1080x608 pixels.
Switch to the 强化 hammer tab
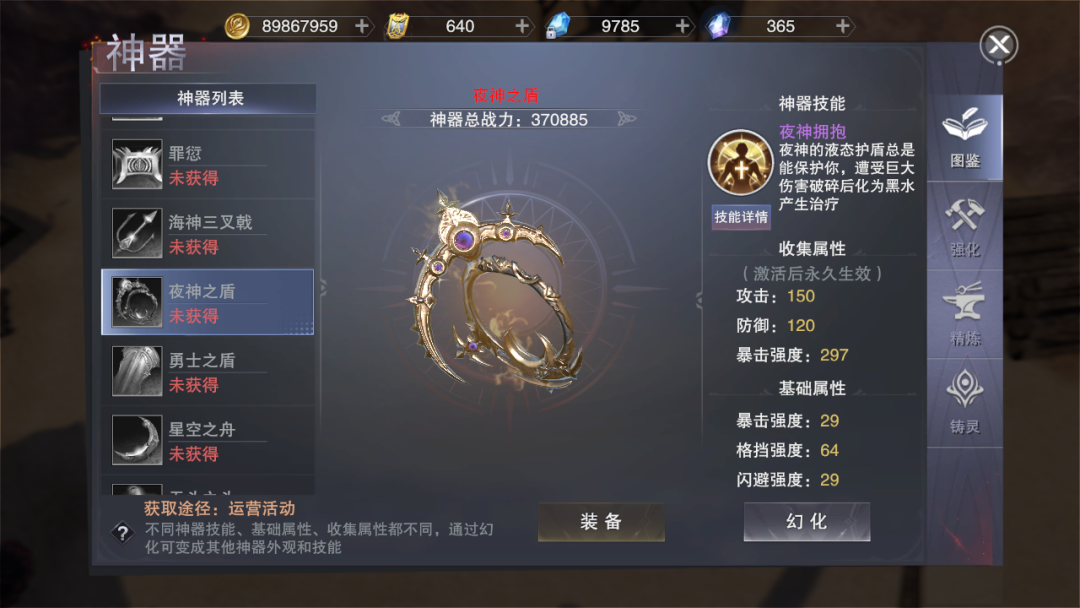tap(964, 227)
